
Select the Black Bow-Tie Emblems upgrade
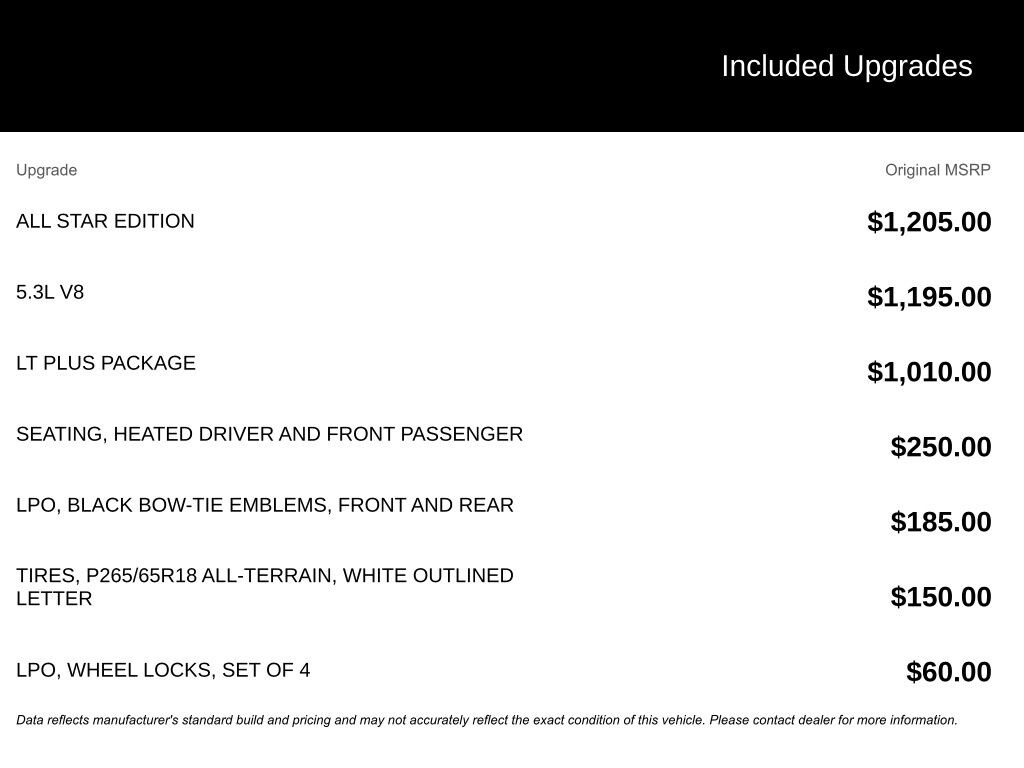point(265,505)
